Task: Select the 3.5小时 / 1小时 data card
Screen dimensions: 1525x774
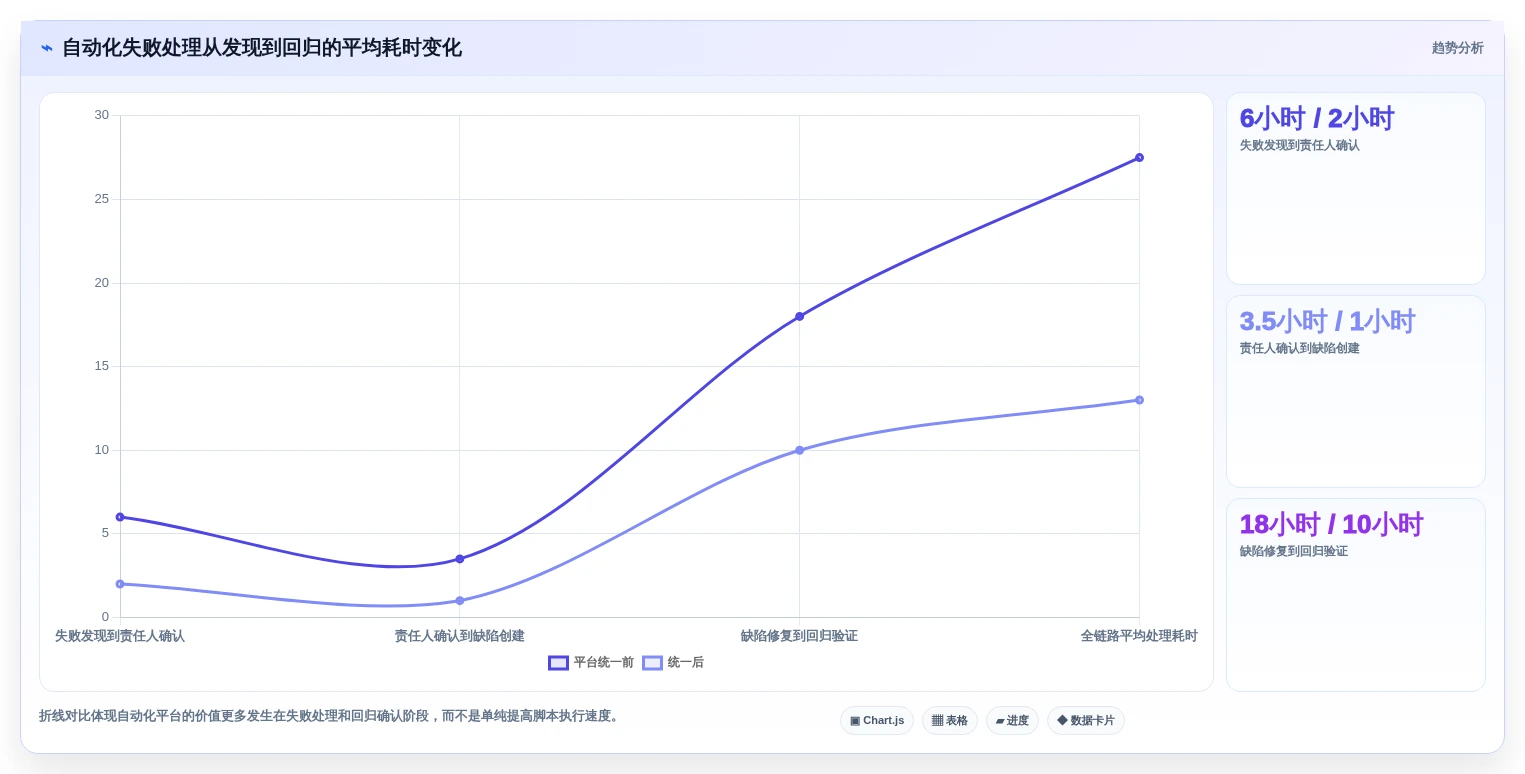Action: (1355, 391)
